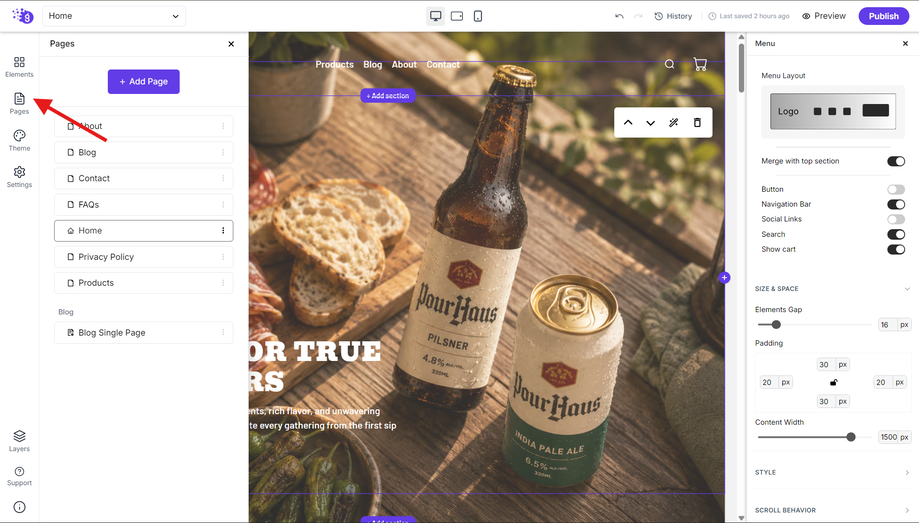This screenshot has height=523, width=919.
Task: Select the Blog Single Page item
Action: [144, 332]
